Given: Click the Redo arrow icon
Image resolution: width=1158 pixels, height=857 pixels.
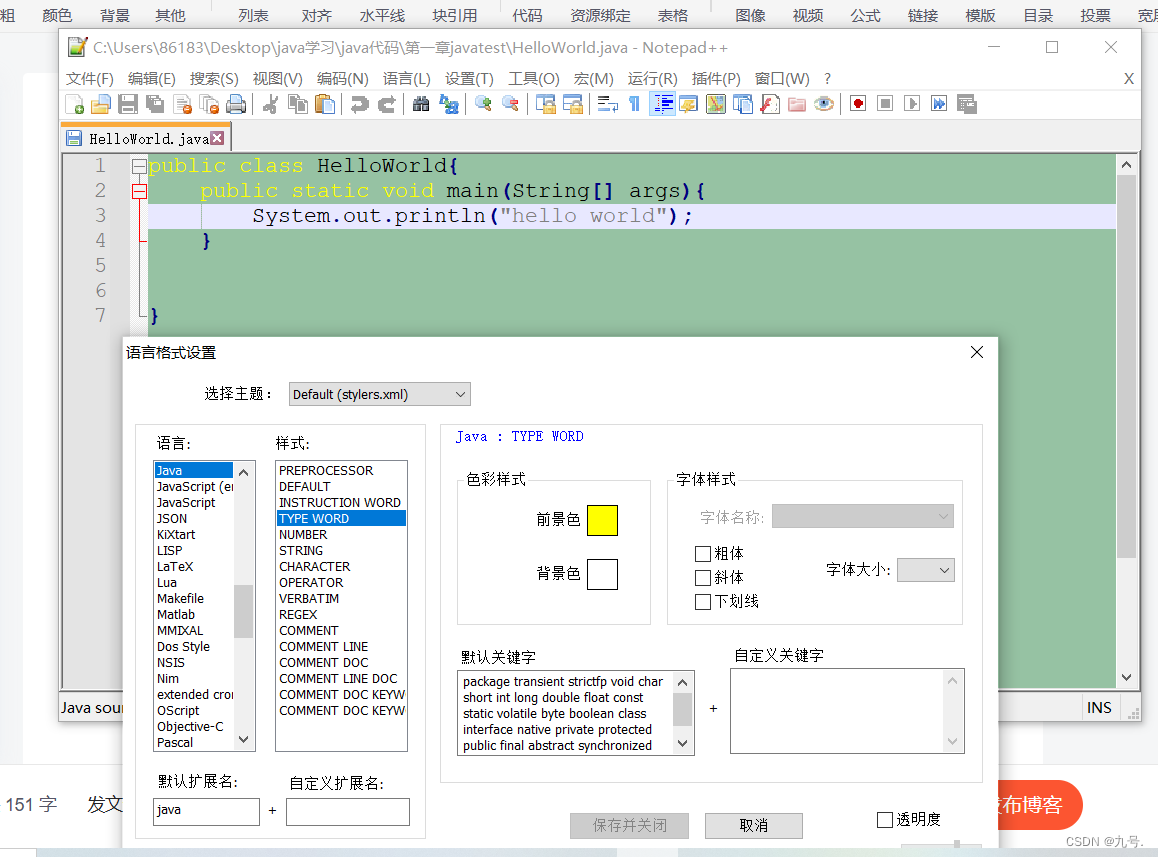Looking at the screenshot, I should 386,104.
